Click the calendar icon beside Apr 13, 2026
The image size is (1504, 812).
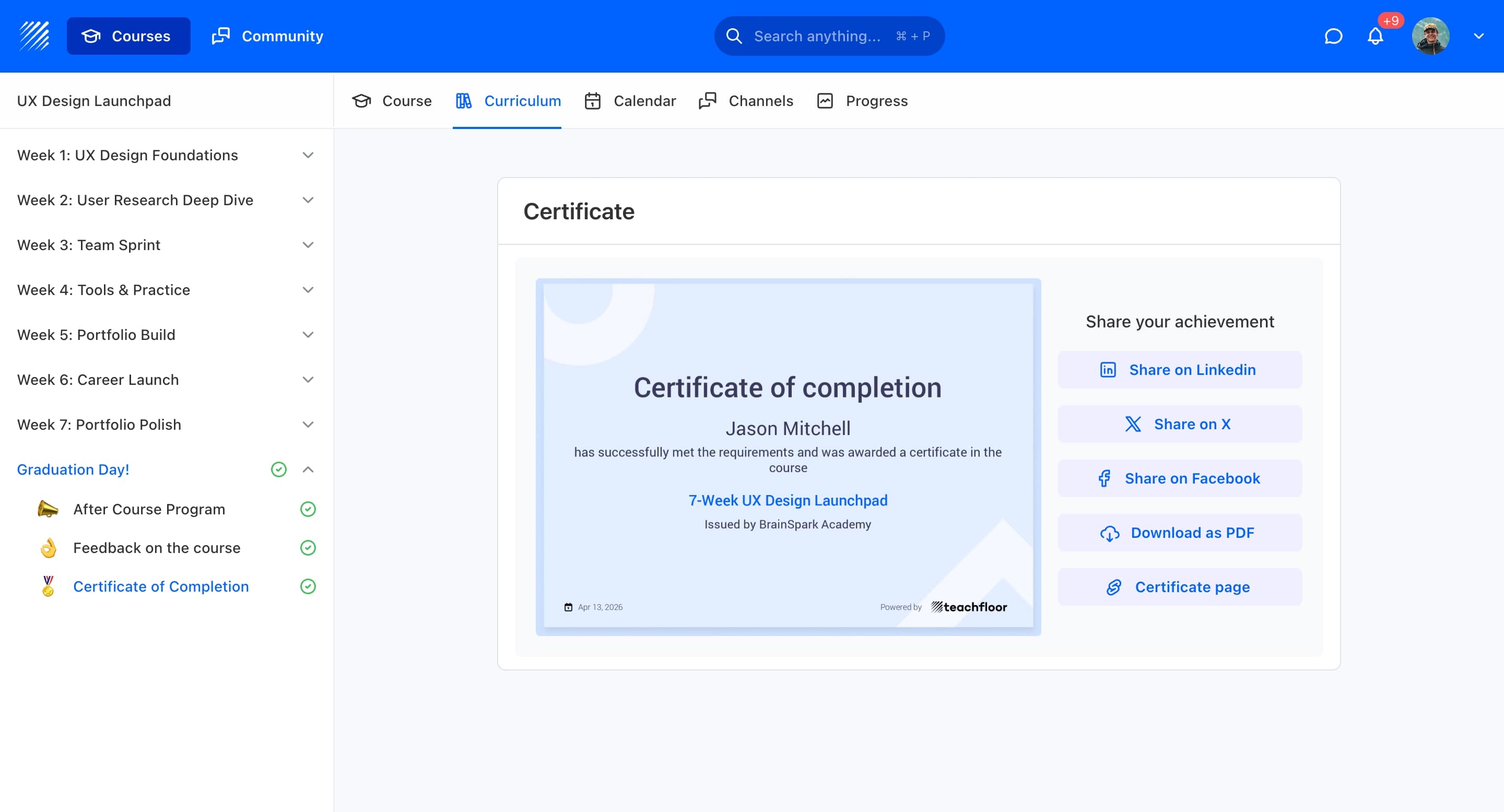pyautogui.click(x=568, y=607)
